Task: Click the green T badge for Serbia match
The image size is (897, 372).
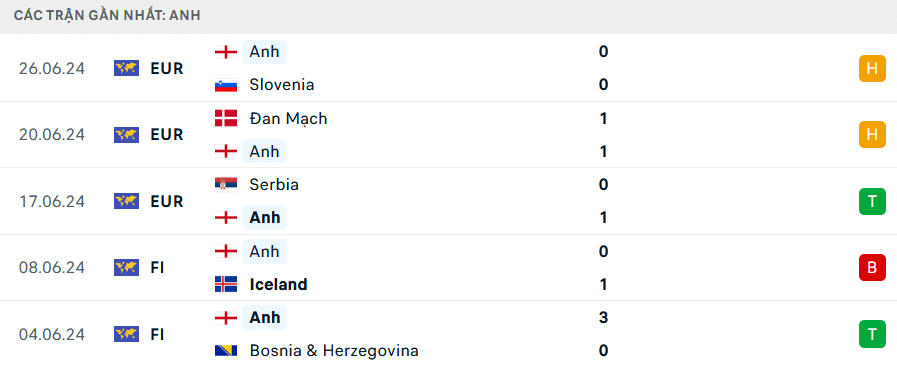Action: 872,201
